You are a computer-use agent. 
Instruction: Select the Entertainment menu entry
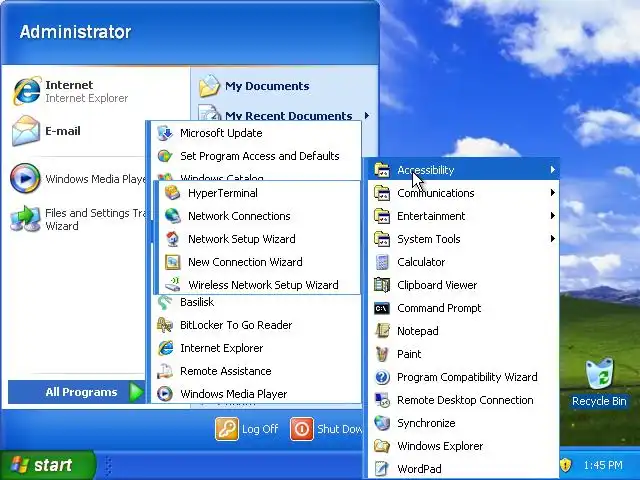[463, 216]
